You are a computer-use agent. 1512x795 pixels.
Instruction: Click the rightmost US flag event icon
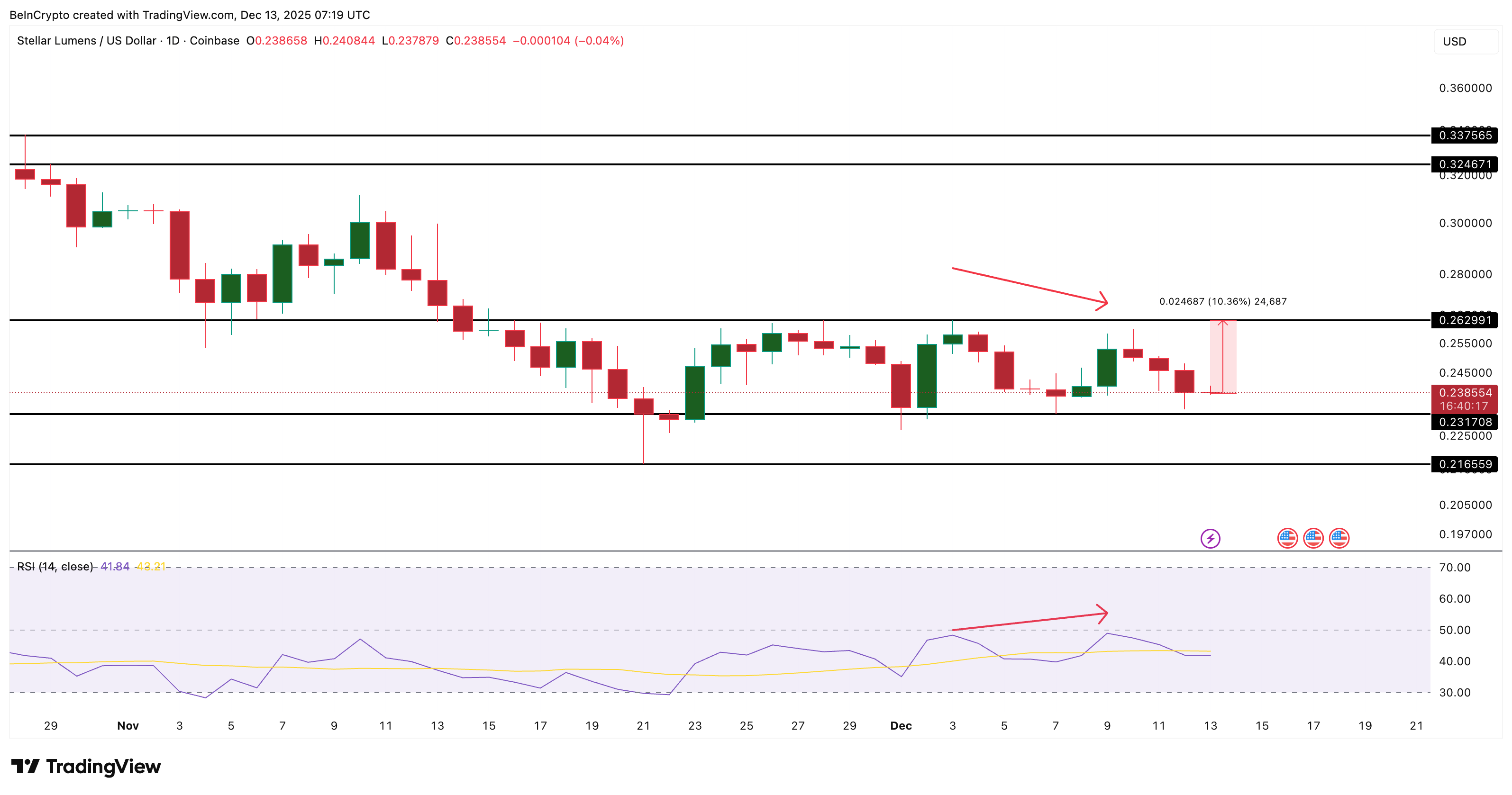pos(1339,537)
